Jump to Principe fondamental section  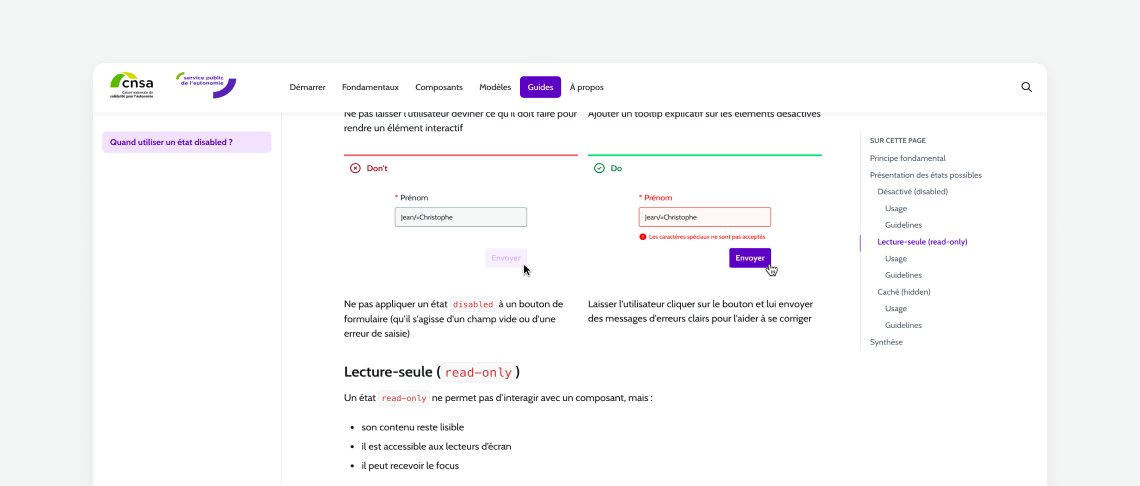pos(907,158)
